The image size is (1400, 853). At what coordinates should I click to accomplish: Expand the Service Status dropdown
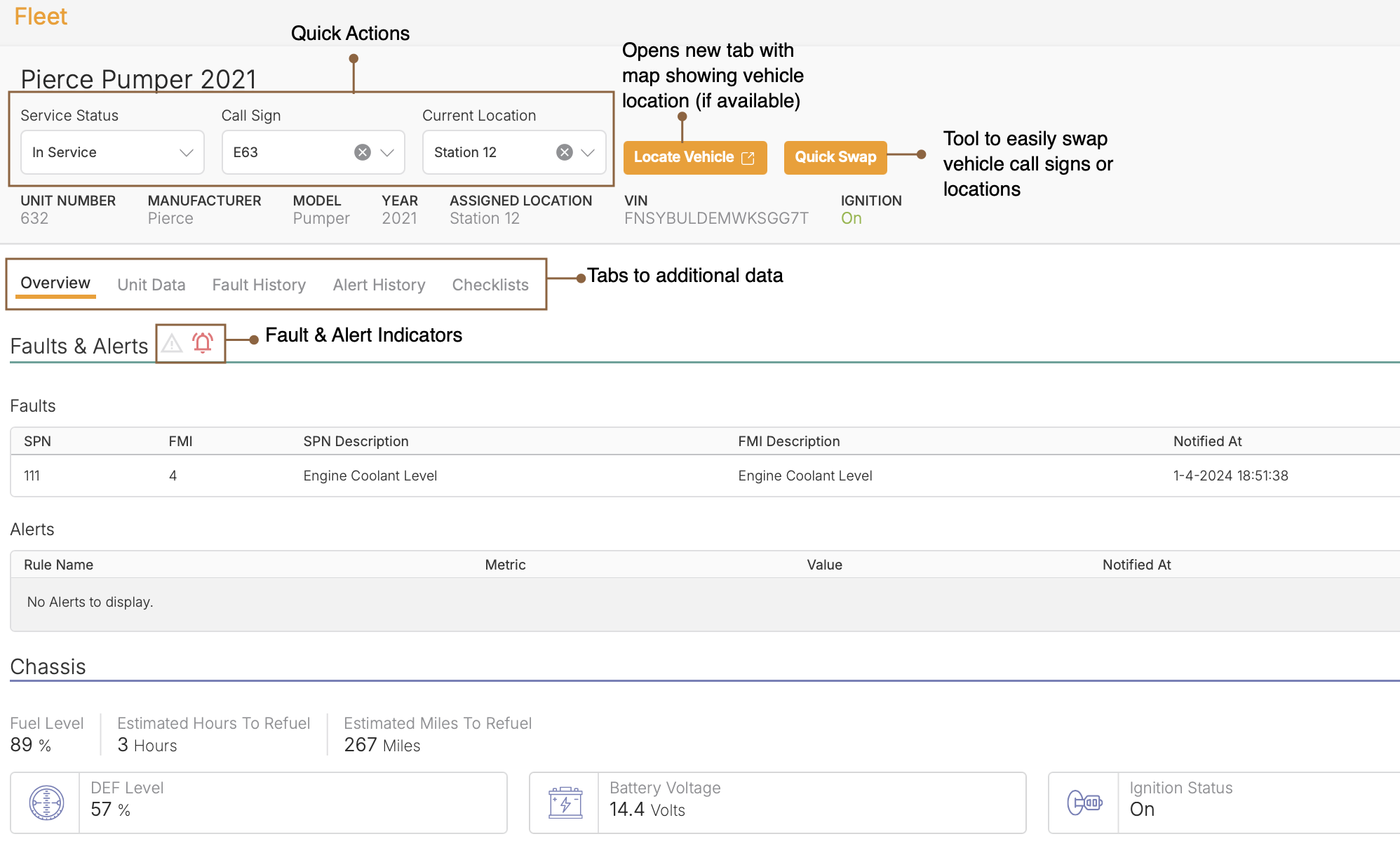[x=186, y=152]
